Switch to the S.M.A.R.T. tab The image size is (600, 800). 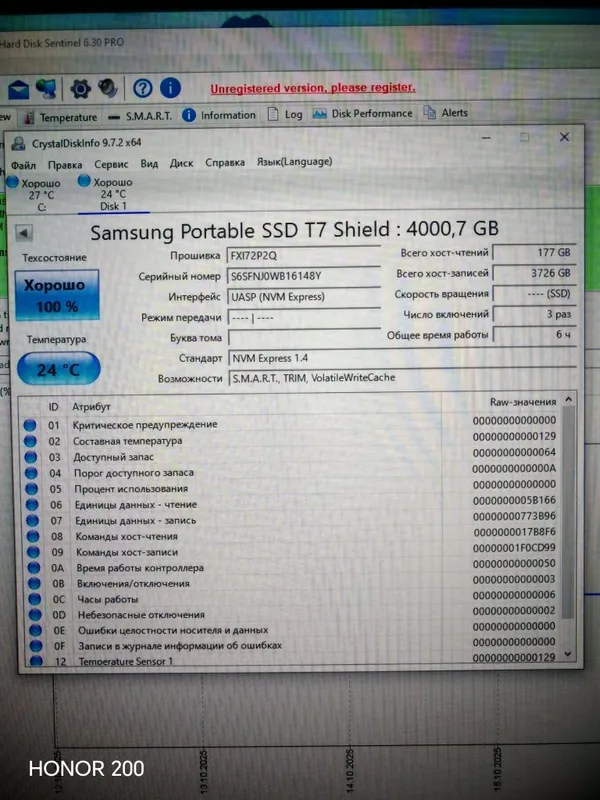click(x=140, y=116)
